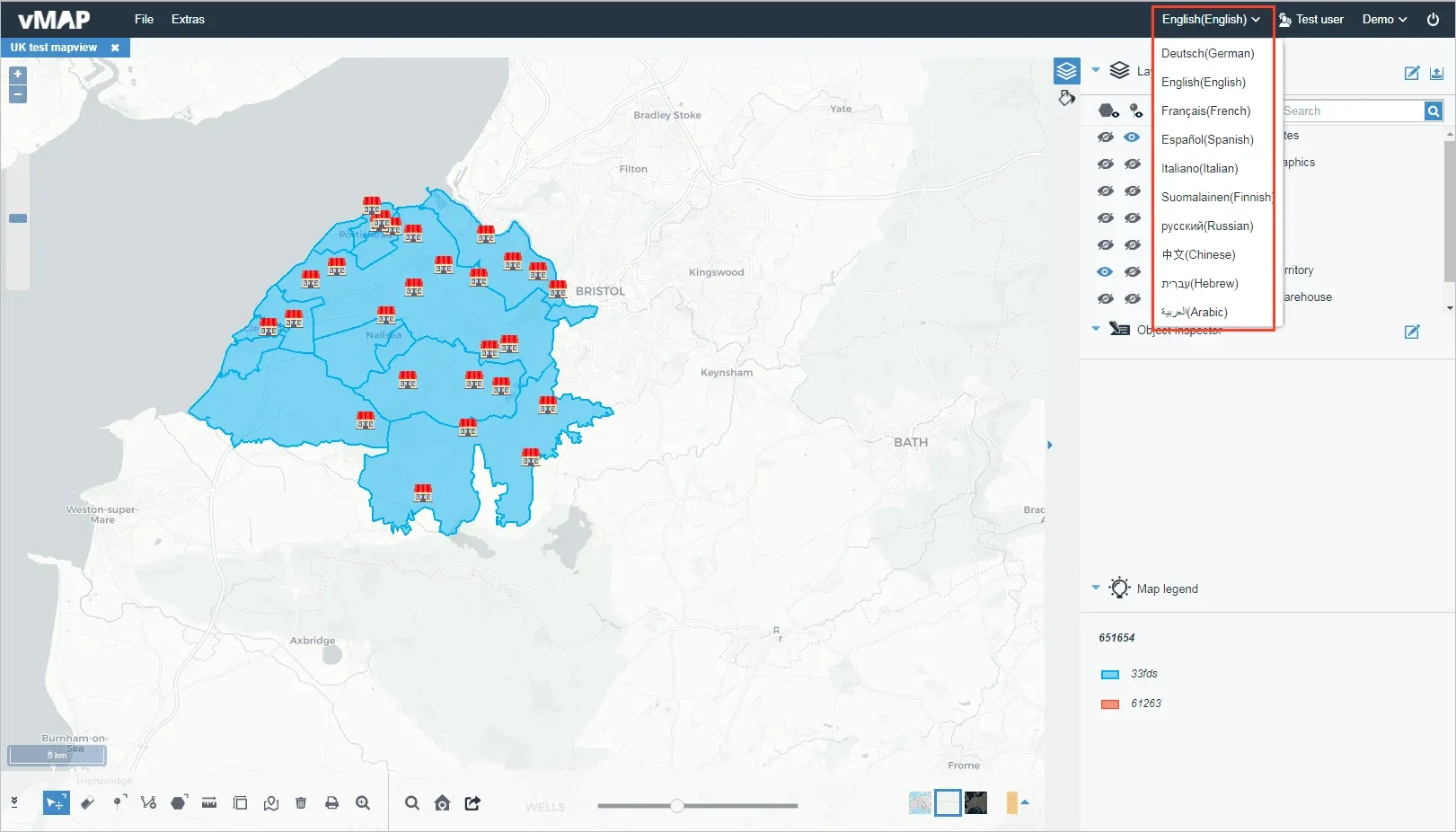Click the share export icon in bottom toolbar
The width and height of the screenshot is (1456, 832).
click(x=472, y=803)
